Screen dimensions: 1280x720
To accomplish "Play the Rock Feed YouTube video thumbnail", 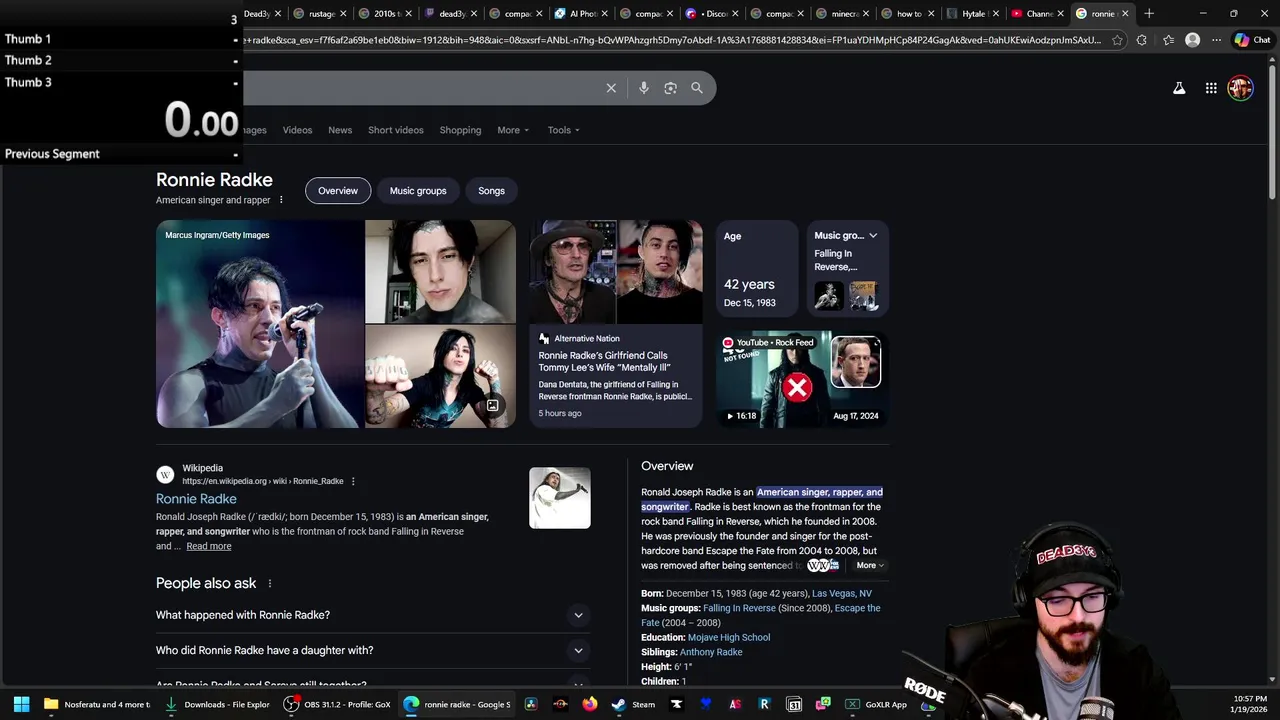I will pyautogui.click(x=802, y=380).
